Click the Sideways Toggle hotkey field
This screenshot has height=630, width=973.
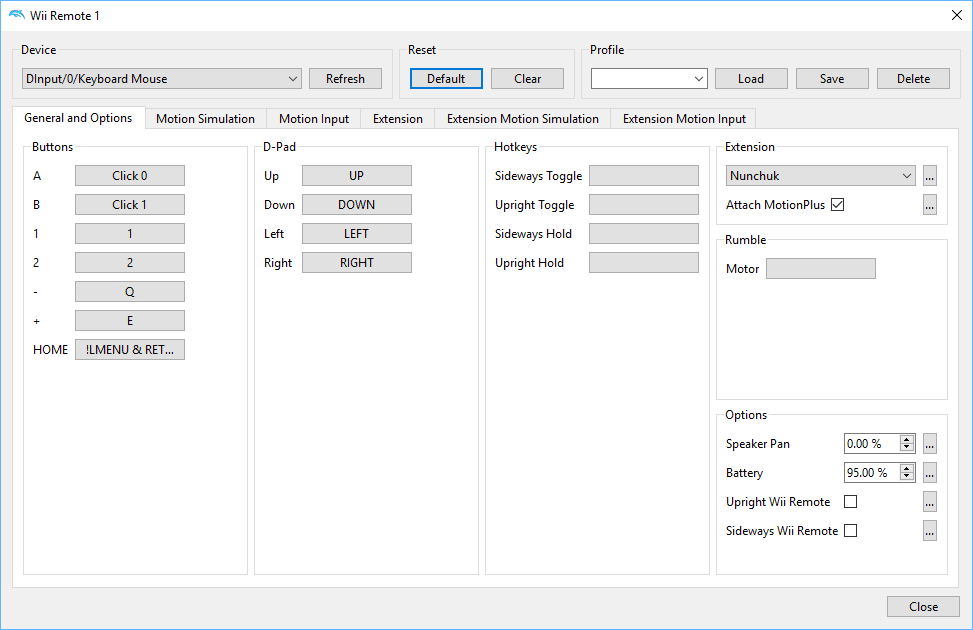pyautogui.click(x=643, y=175)
